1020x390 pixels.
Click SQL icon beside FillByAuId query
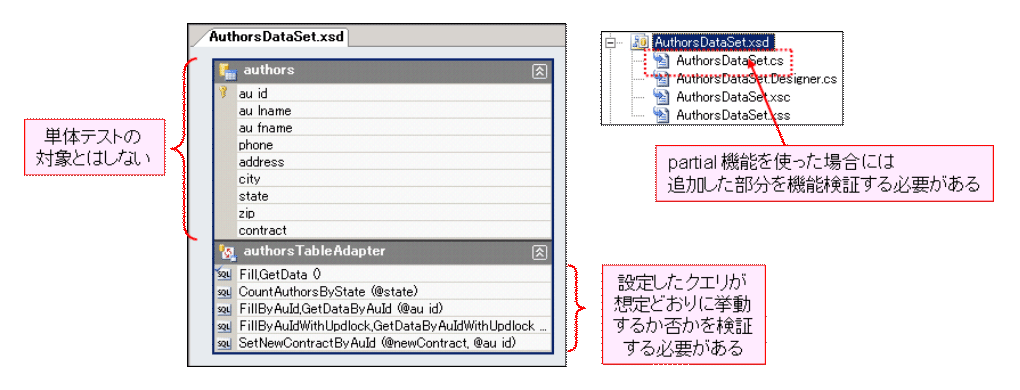tap(224, 309)
